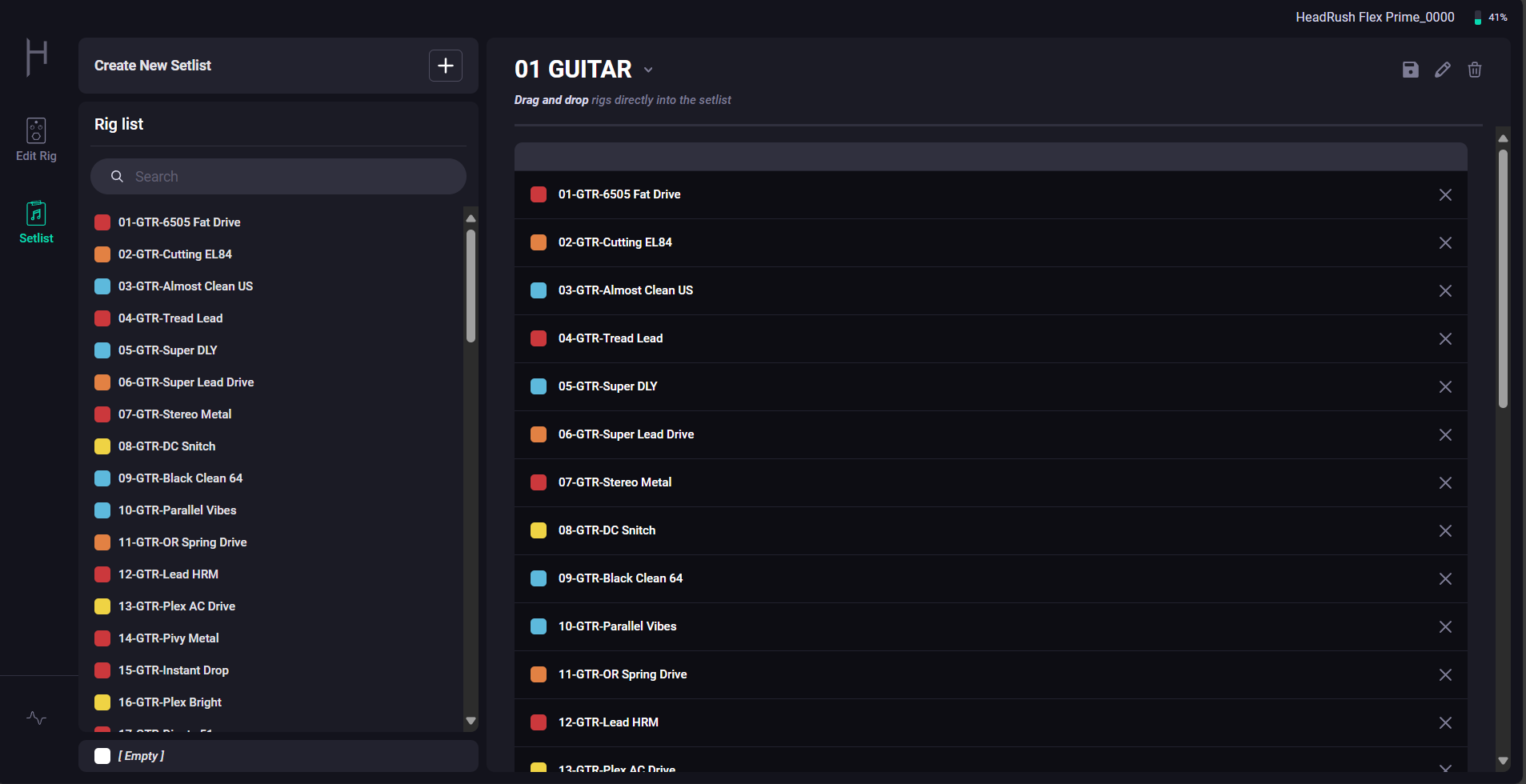Remove 05-GTR-Super DLY from setlist
1526x784 pixels.
click(1445, 387)
